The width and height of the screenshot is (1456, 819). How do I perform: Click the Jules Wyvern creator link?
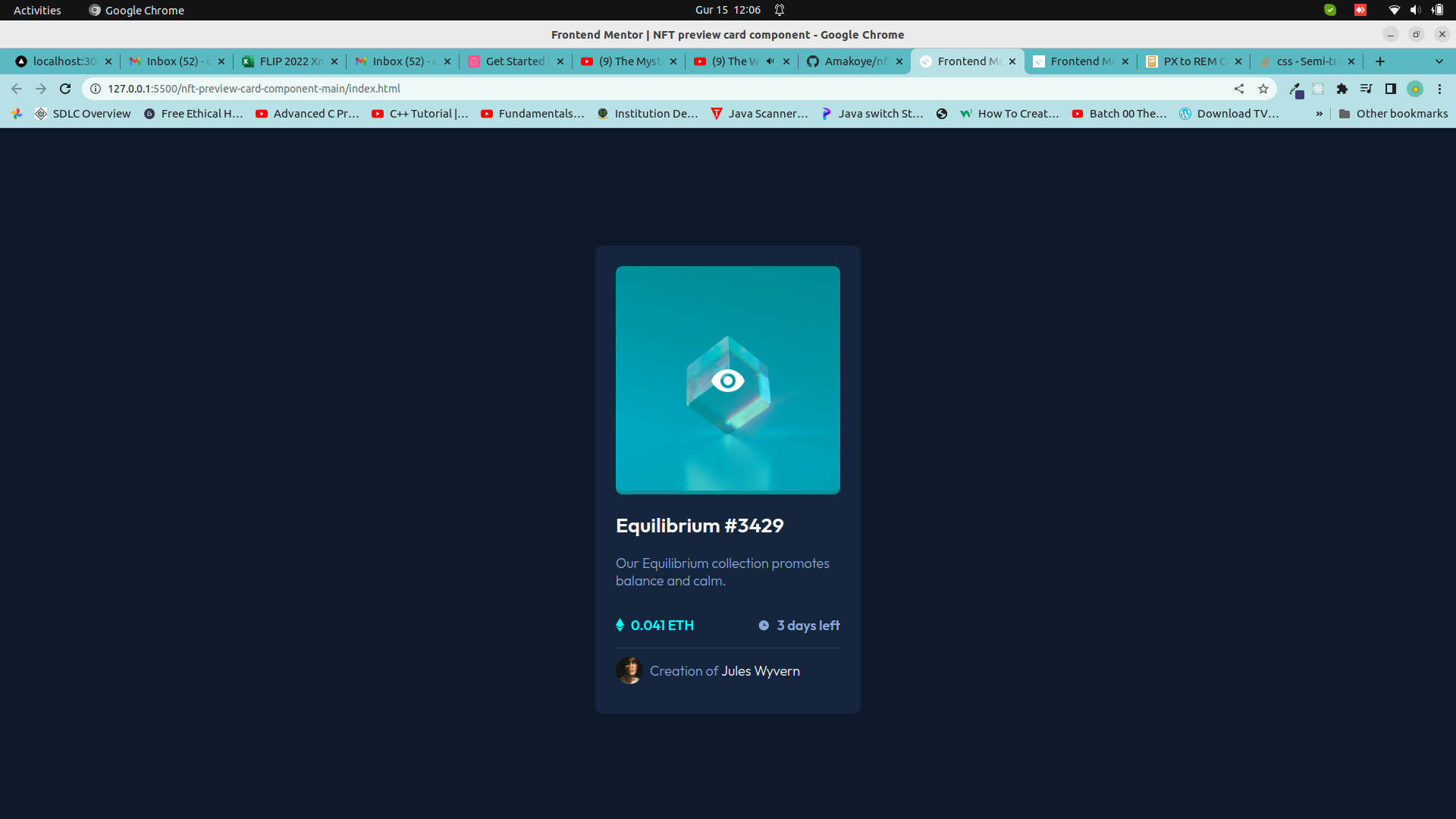[760, 671]
